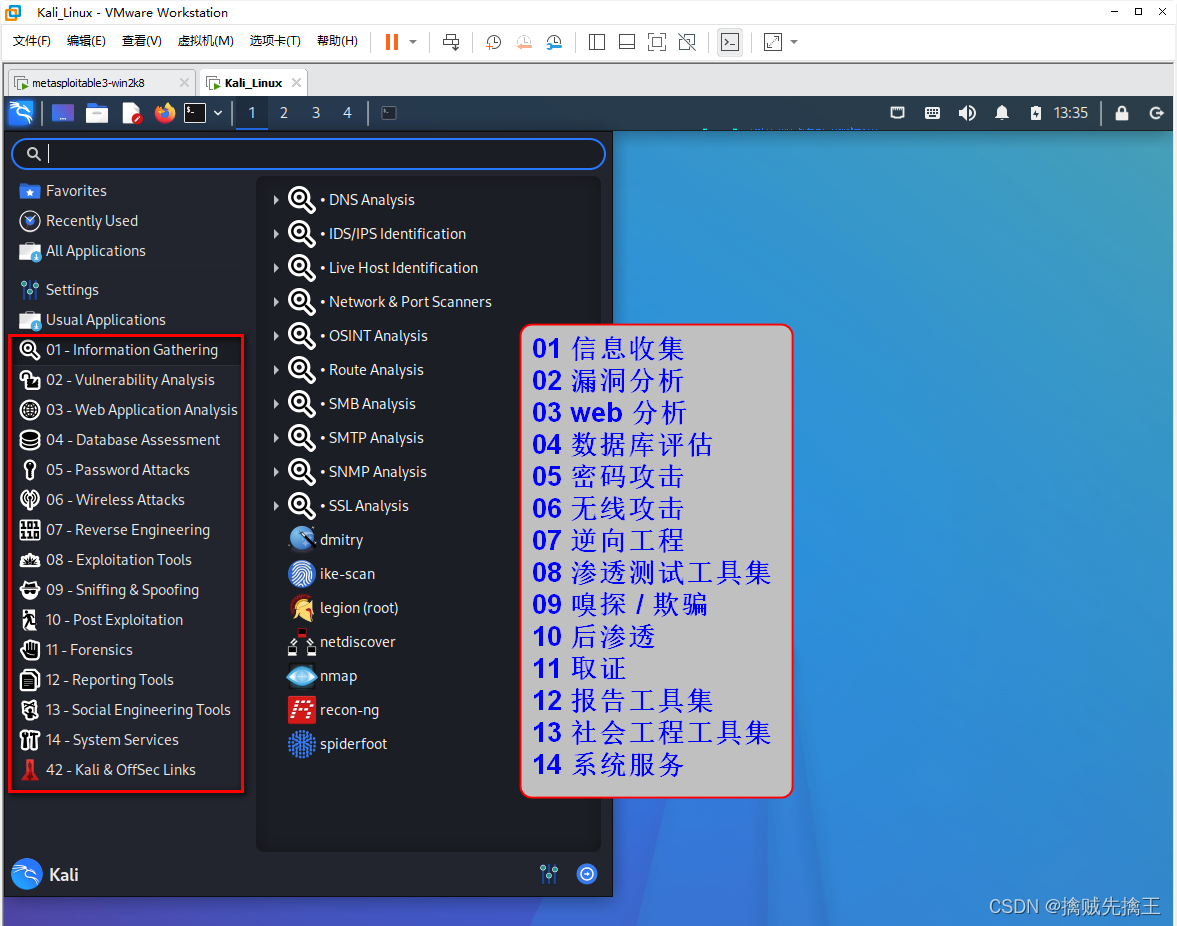Viewport: 1177px width, 926px height.
Task: Launch the ike-scan fingerprint icon
Action: (302, 574)
